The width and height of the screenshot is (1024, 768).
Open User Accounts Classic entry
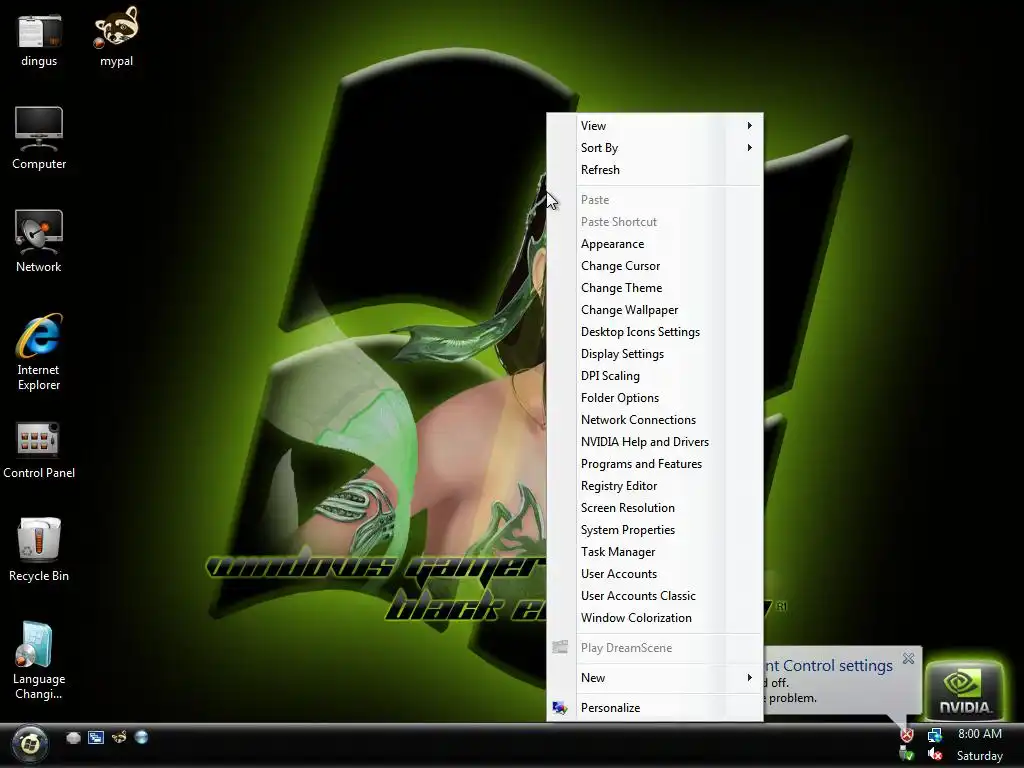654,596
